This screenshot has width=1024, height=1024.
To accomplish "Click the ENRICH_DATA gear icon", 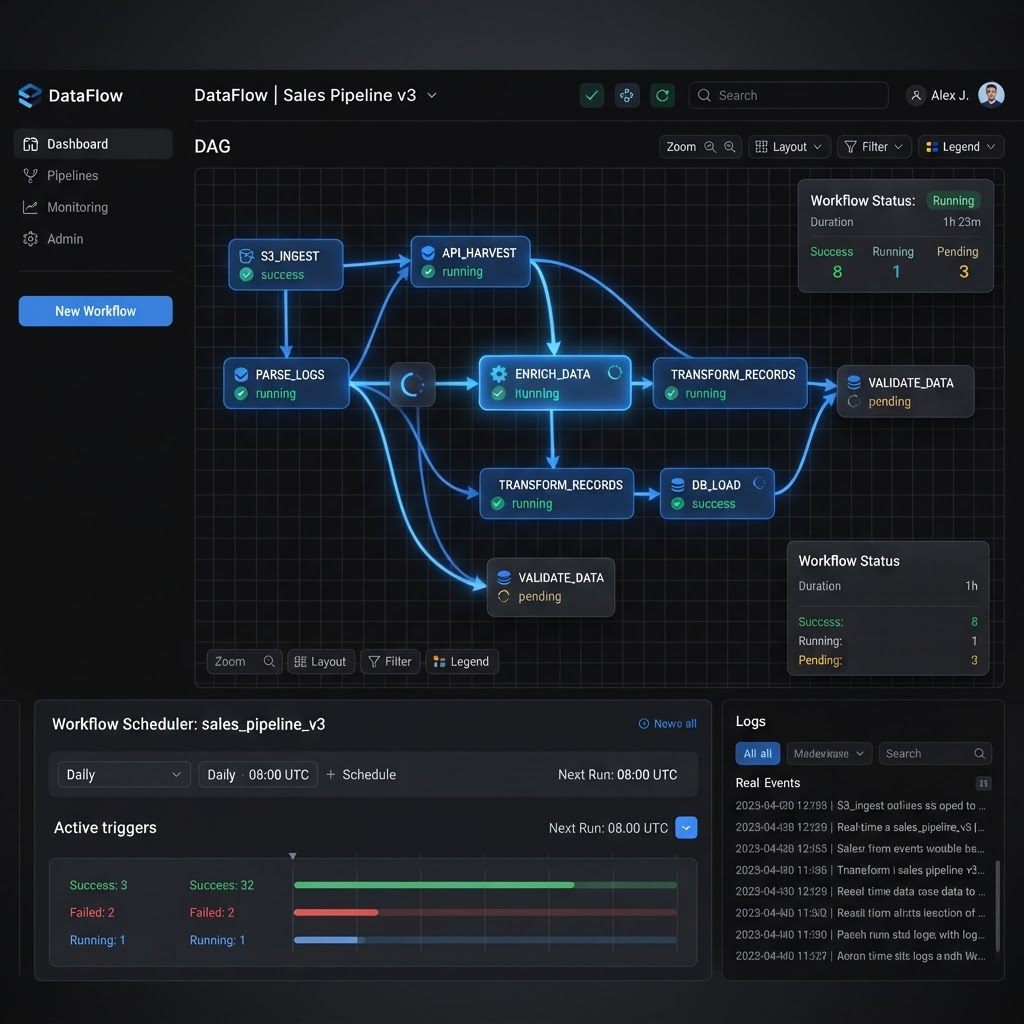I will [x=498, y=374].
